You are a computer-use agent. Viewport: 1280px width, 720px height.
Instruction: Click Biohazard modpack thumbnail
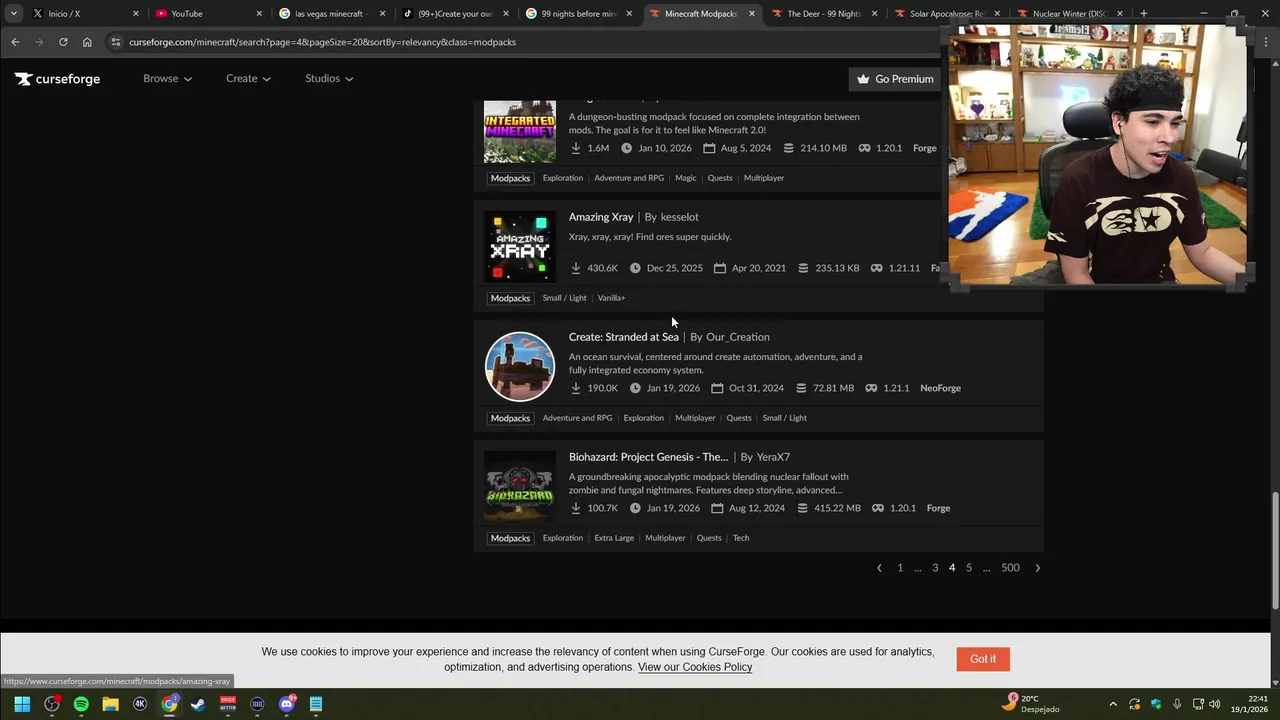(520, 487)
